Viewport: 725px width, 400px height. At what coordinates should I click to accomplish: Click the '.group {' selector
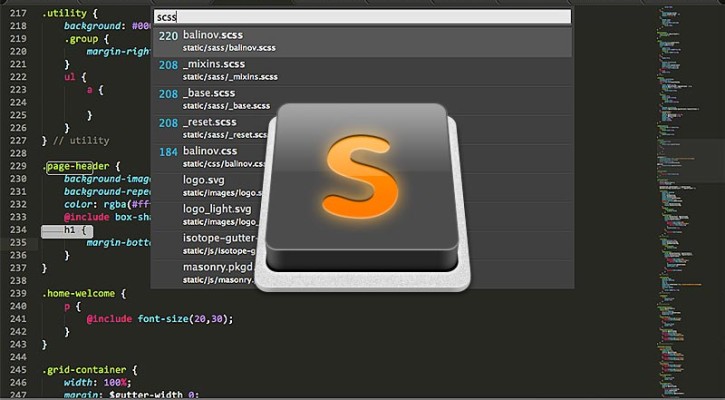(x=86, y=39)
